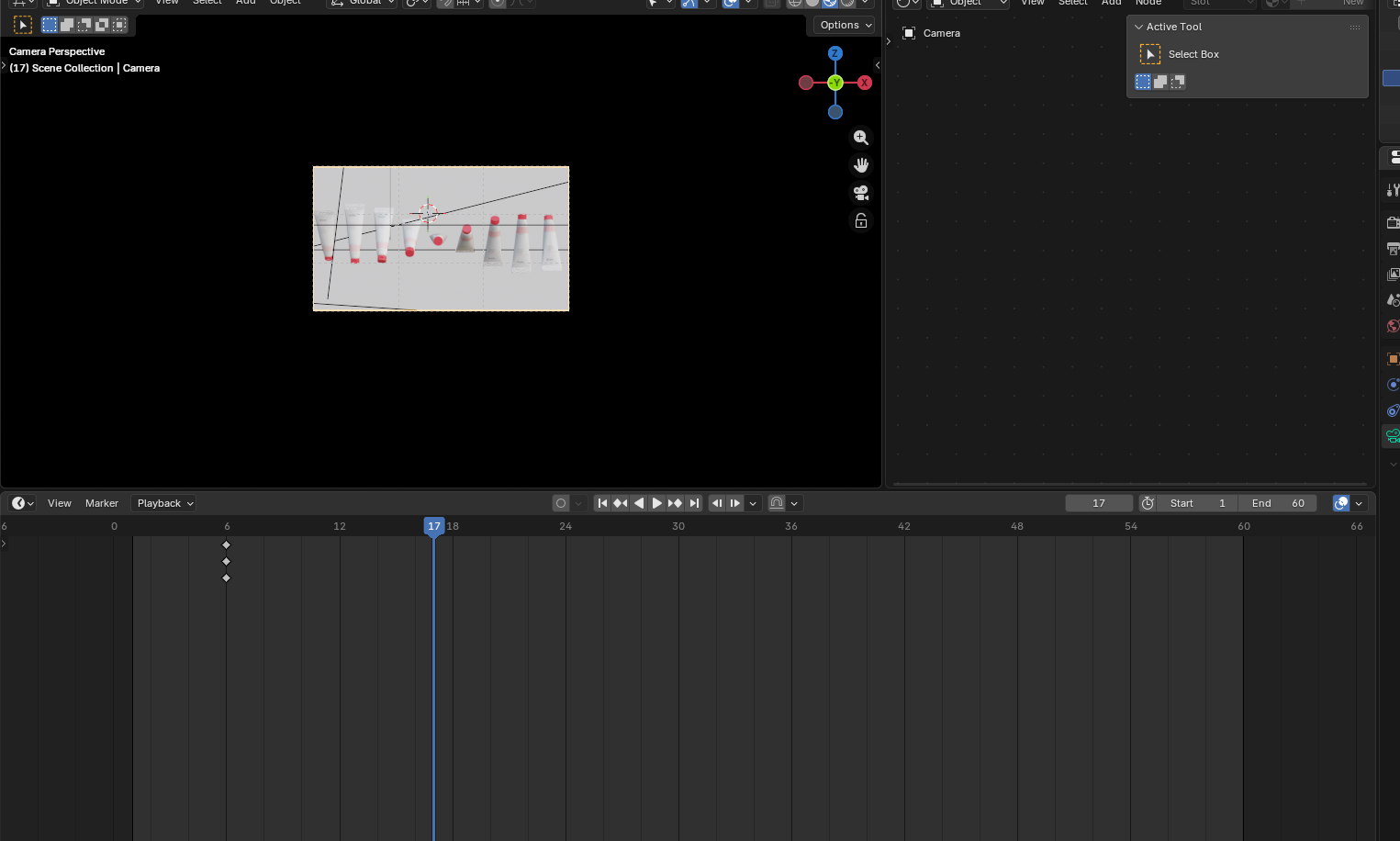
Task: Choose subtract mode in Active Tool panel
Action: point(1178,82)
